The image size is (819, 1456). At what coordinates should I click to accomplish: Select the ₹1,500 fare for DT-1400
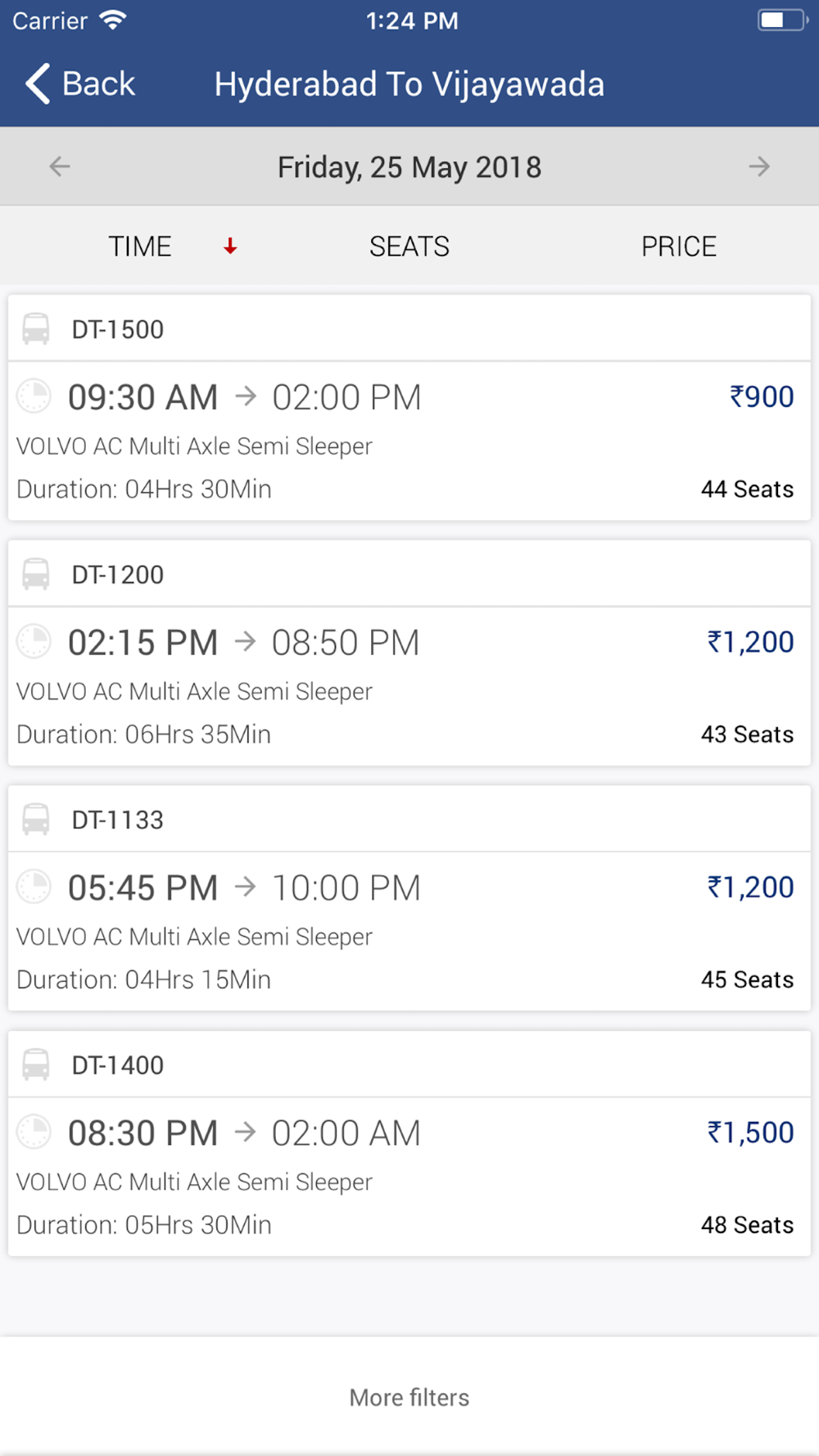750,1133
